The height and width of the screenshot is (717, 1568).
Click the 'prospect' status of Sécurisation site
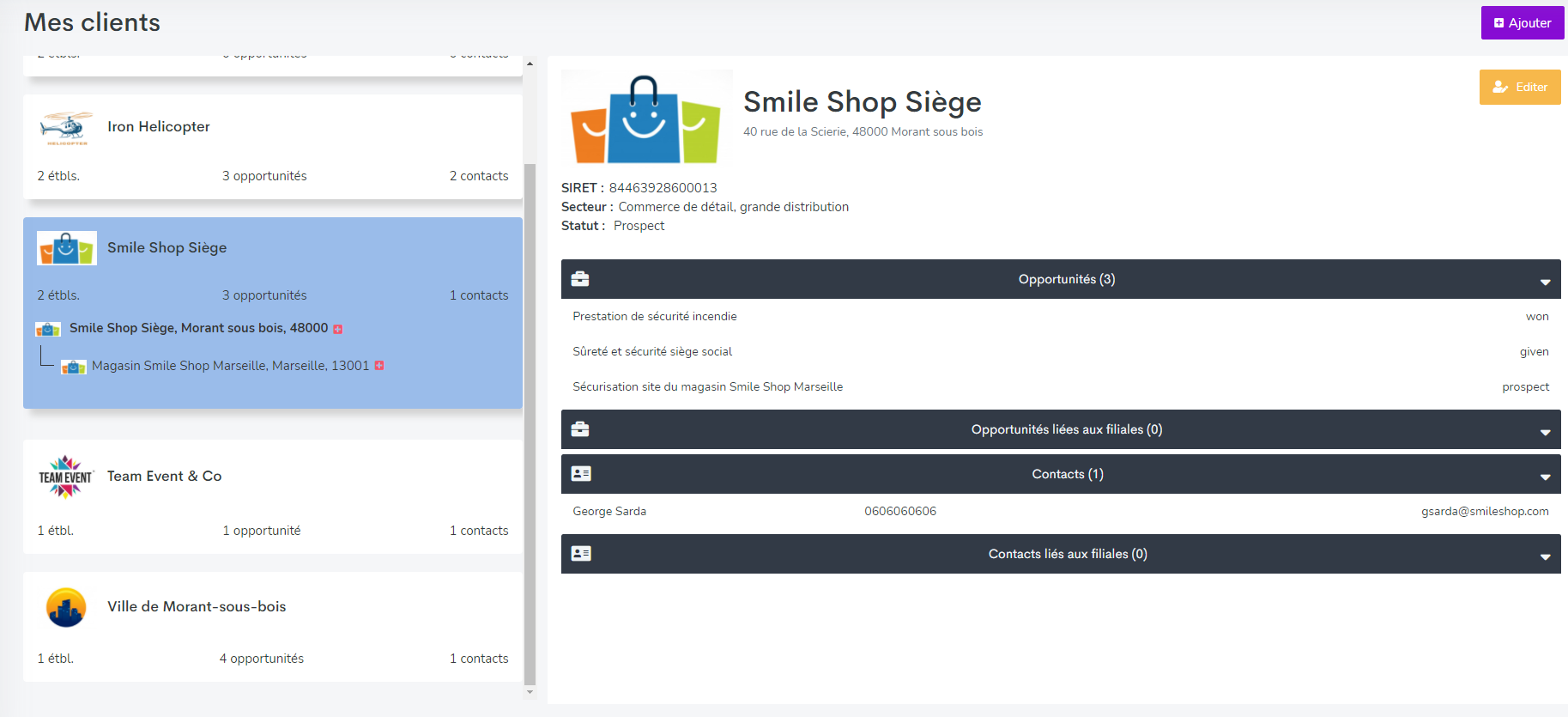[1526, 386]
